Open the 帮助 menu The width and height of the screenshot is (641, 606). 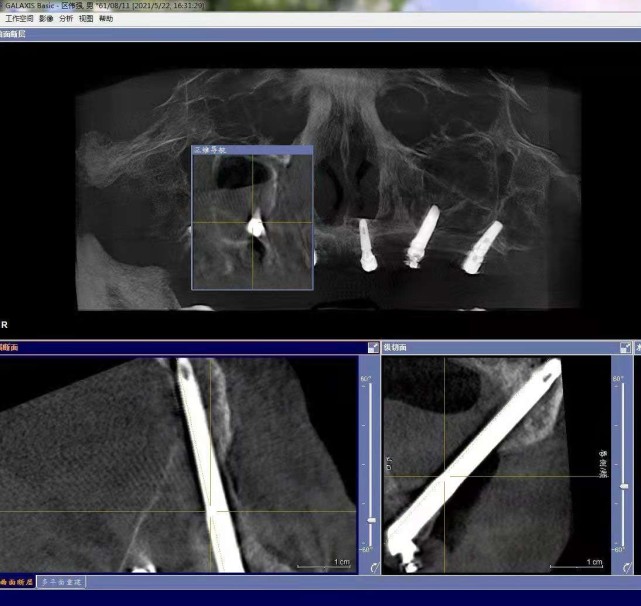[x=106, y=18]
